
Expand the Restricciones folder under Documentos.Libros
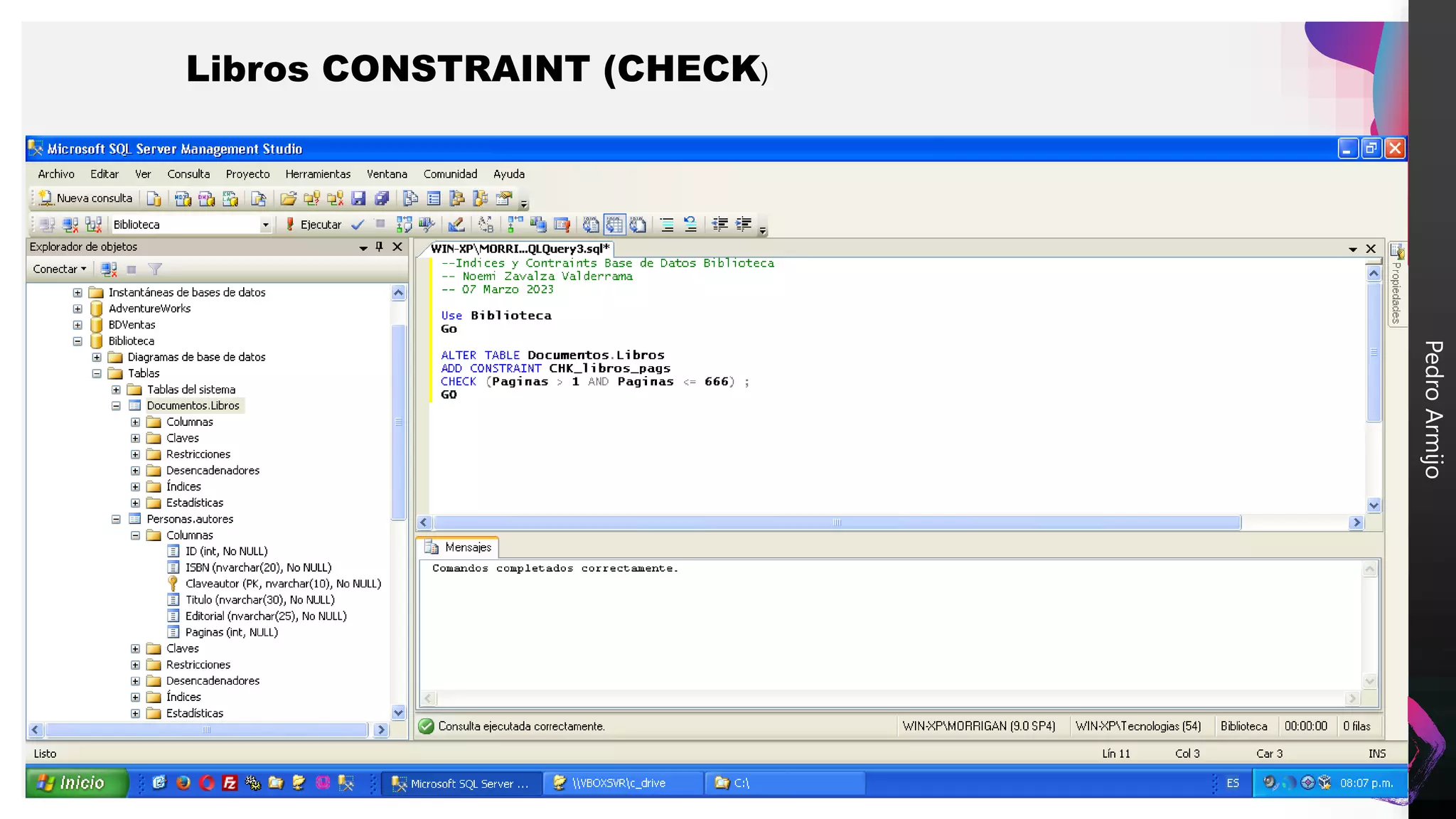point(135,454)
